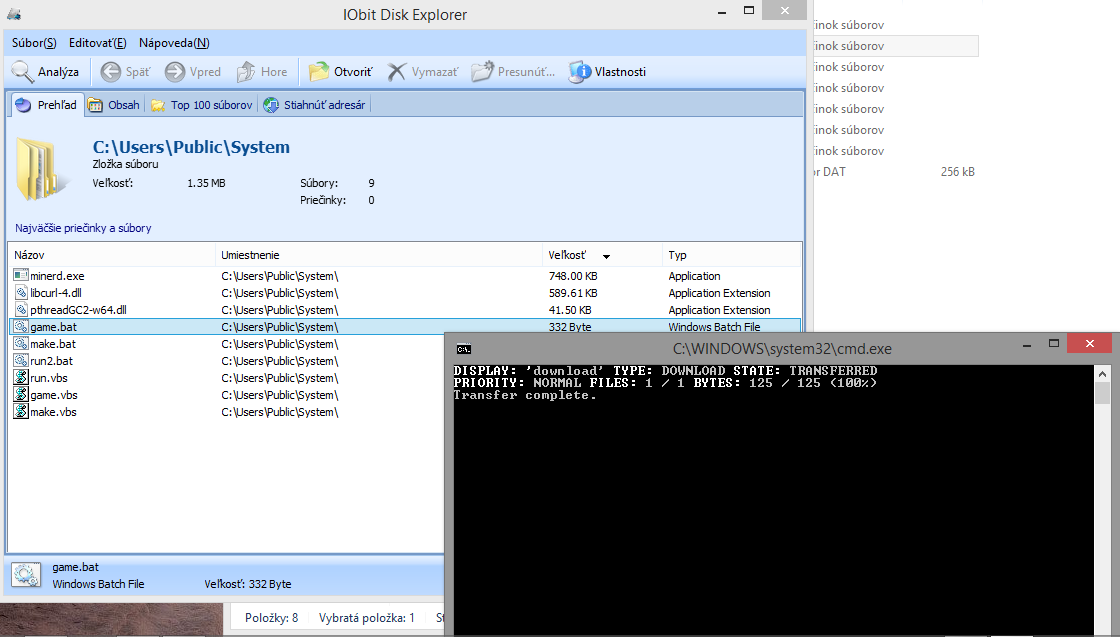Switch to the Obsah tab
1120x637 pixels.
(x=114, y=105)
